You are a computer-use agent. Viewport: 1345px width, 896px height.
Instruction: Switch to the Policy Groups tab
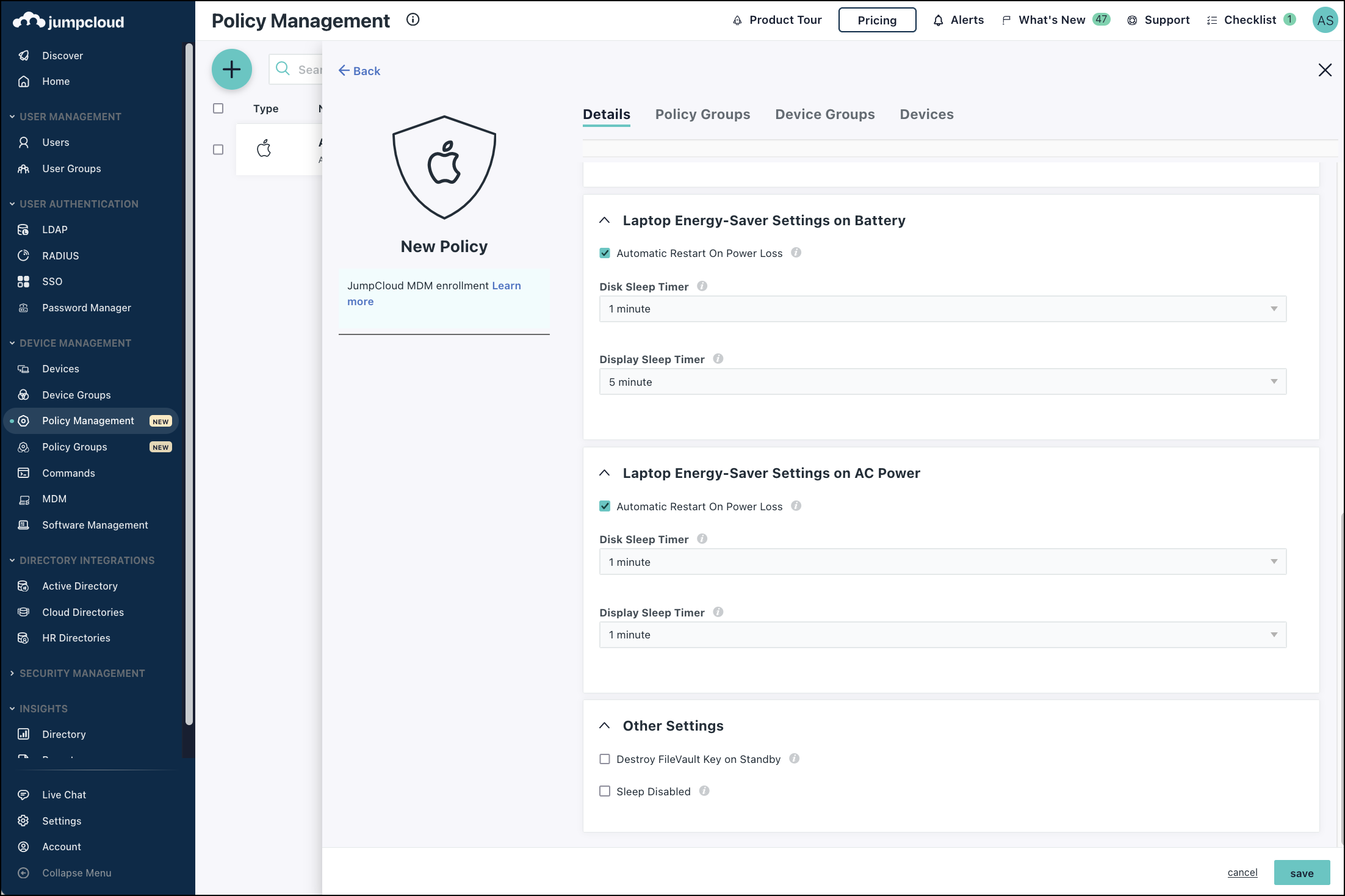coord(702,114)
